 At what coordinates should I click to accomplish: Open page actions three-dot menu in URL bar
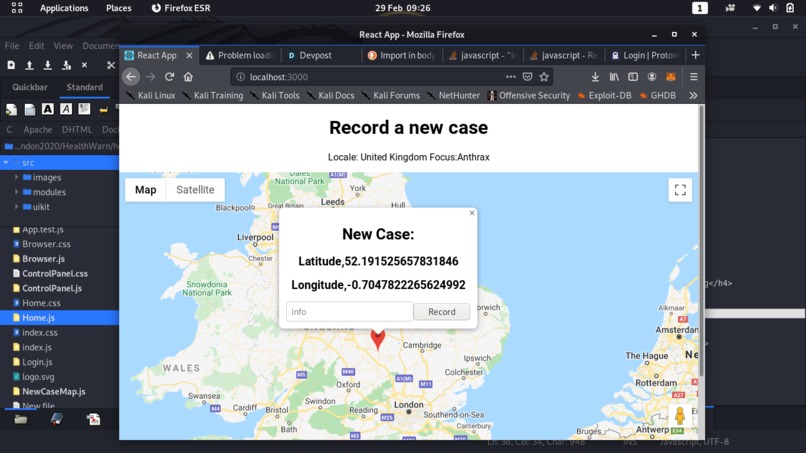tap(510, 77)
